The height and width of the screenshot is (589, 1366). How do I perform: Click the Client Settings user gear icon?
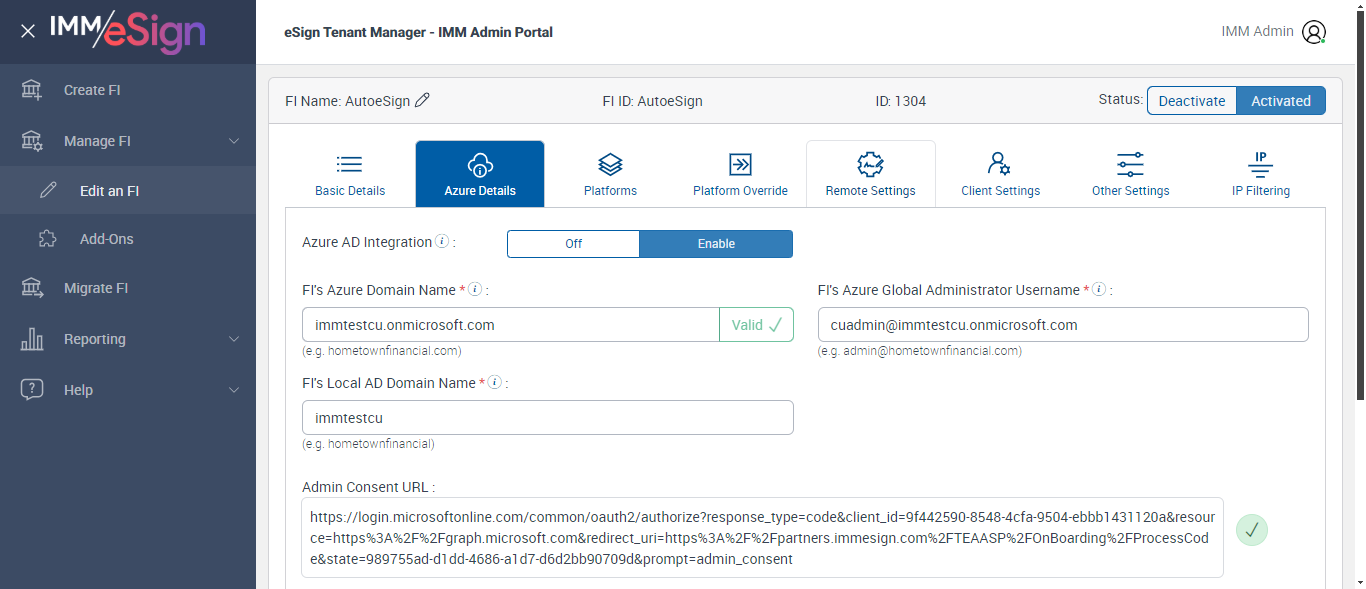[1000, 165]
